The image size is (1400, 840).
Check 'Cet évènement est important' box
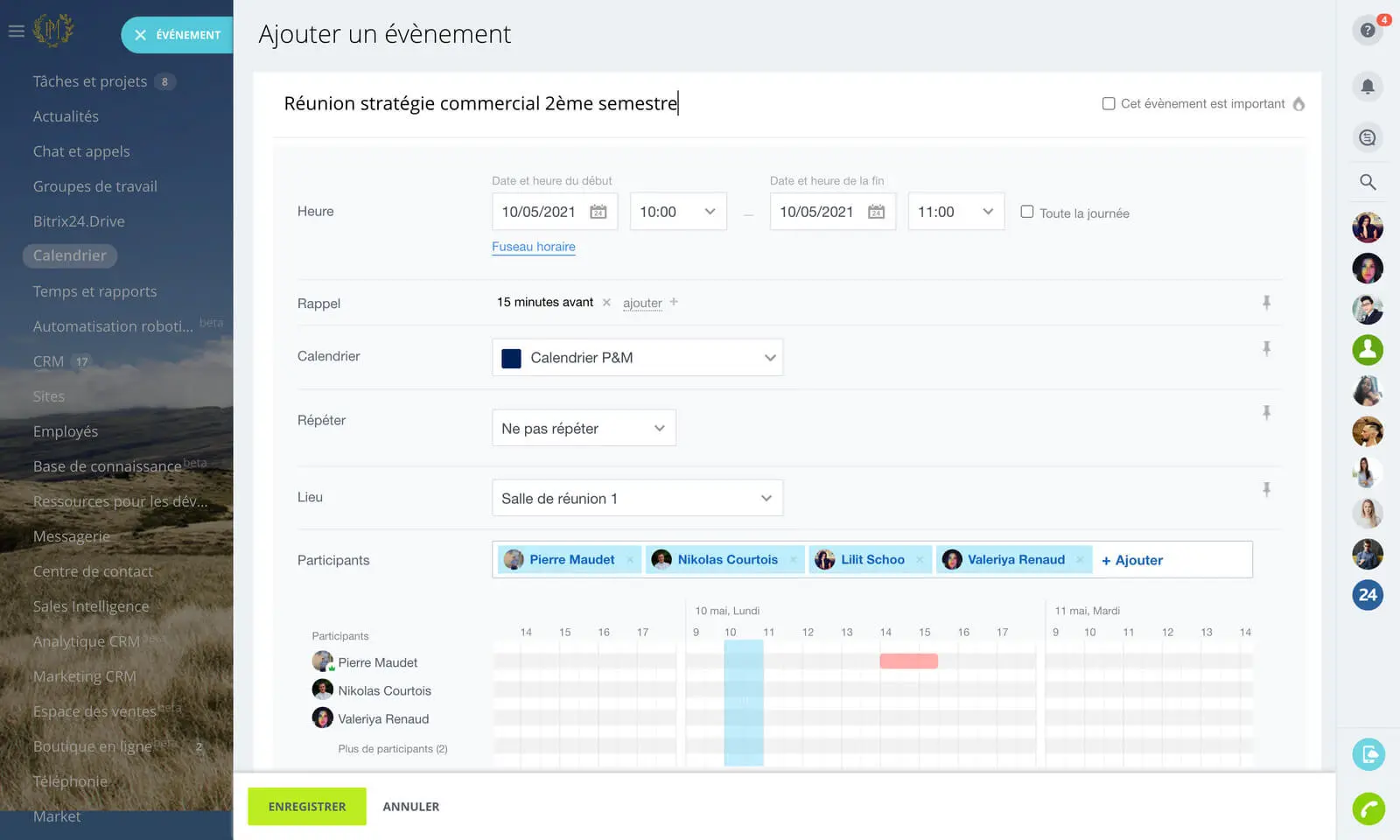pos(1109,103)
